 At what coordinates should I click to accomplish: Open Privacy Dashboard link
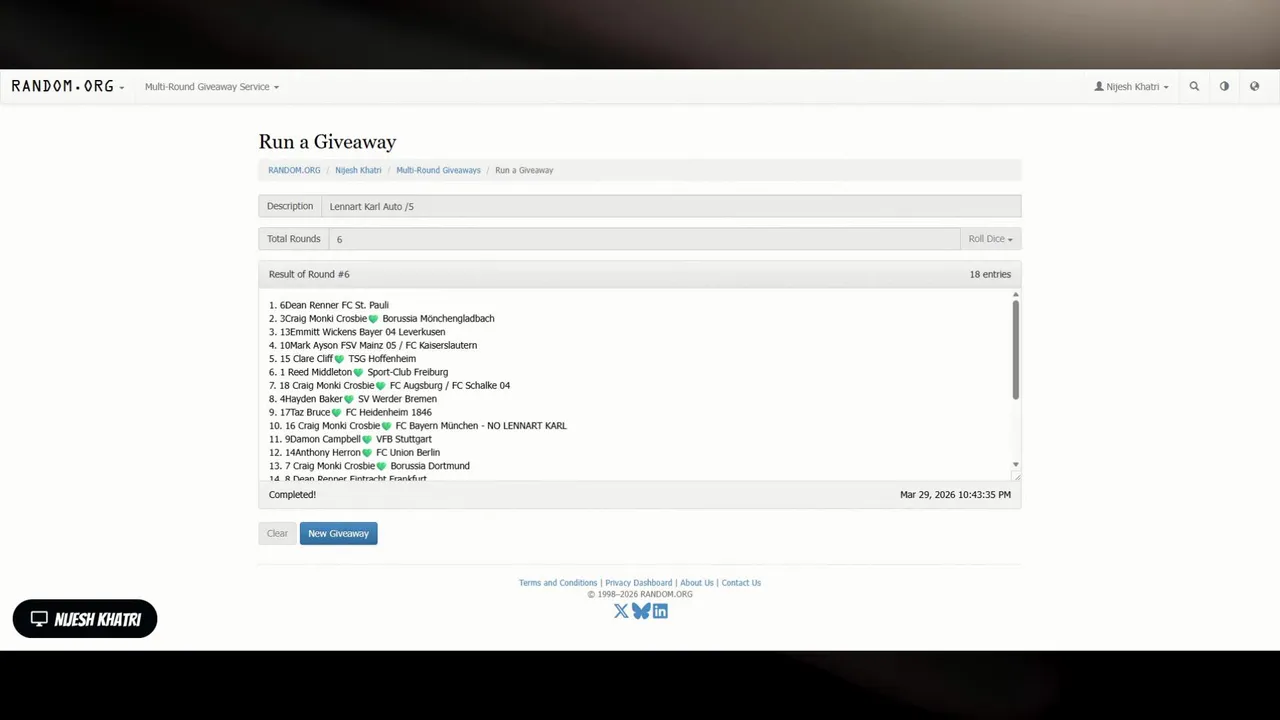click(638, 583)
